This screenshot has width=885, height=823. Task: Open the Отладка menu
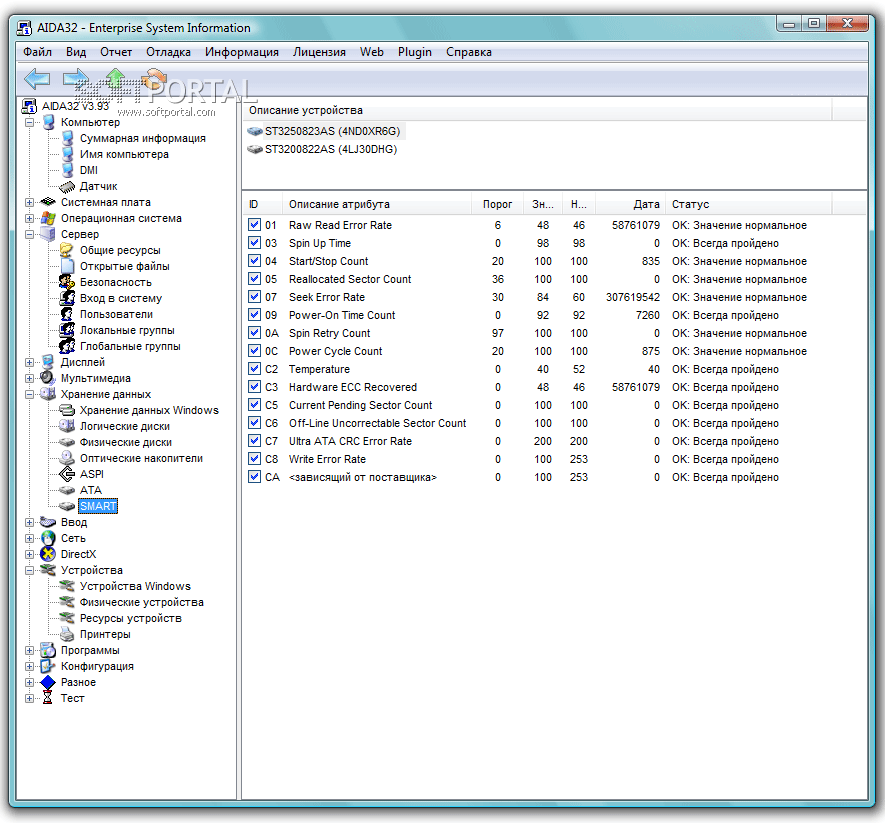(168, 52)
